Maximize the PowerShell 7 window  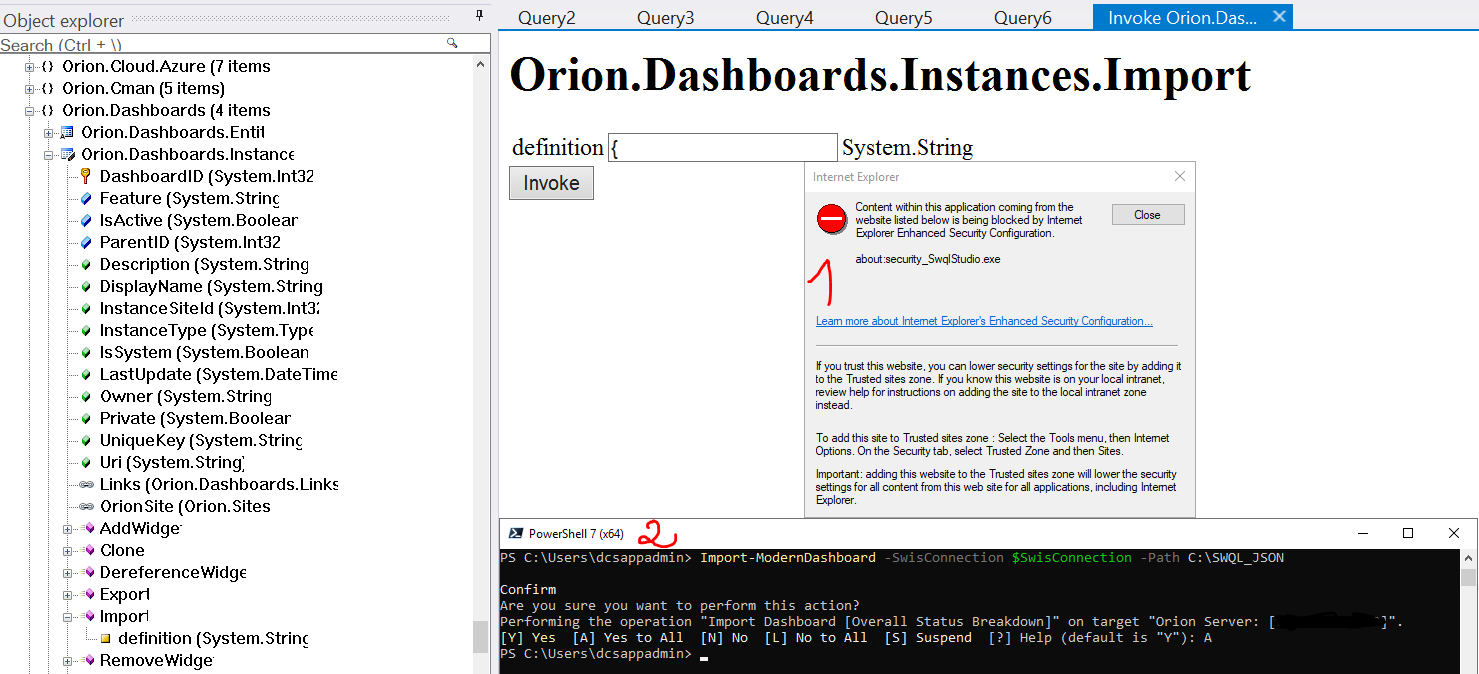tap(1408, 533)
